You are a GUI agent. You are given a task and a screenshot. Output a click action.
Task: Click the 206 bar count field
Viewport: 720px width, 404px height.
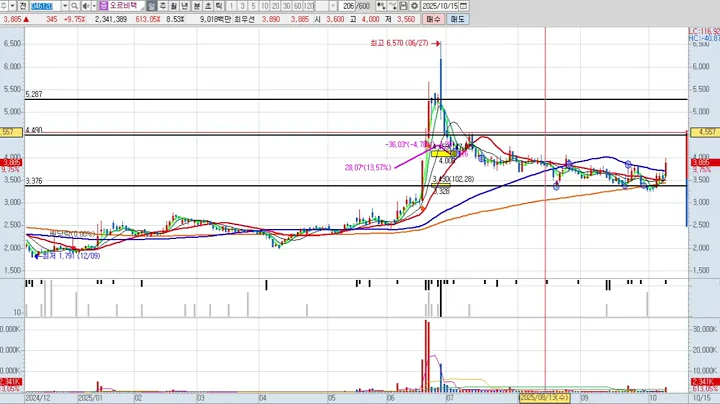coord(347,6)
